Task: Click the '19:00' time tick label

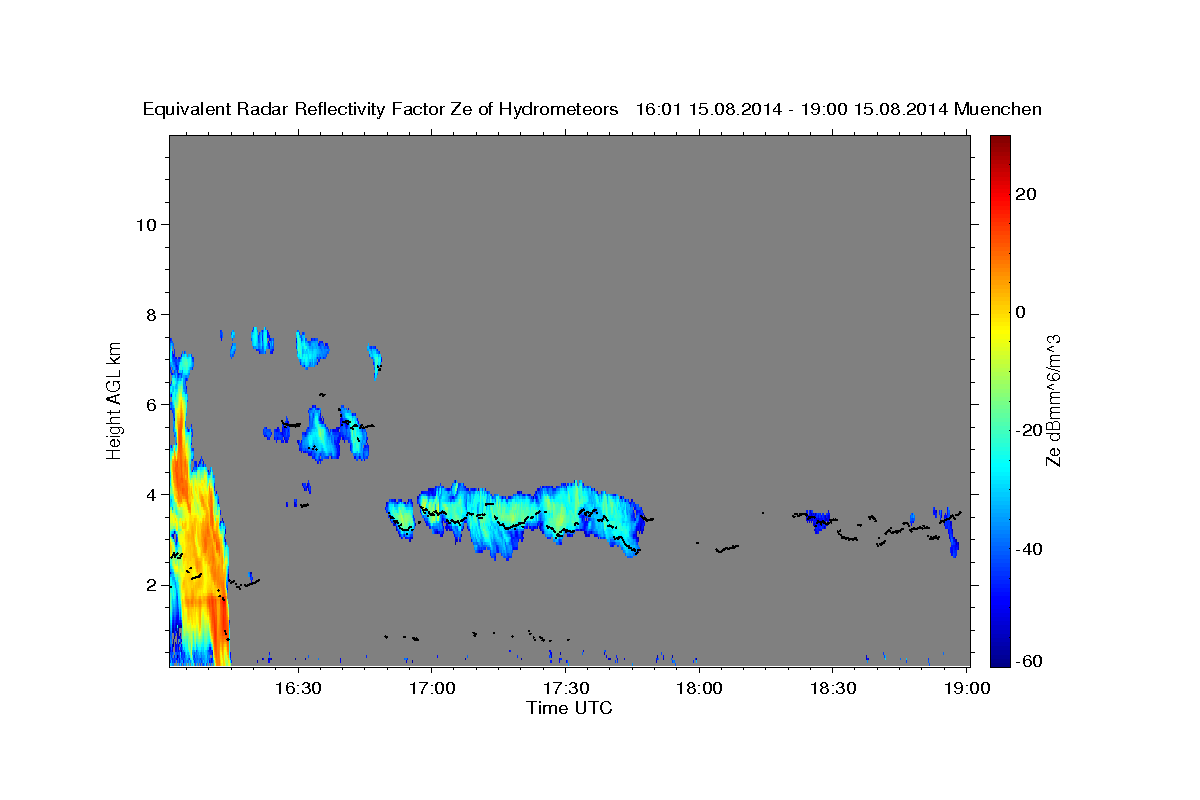Action: click(x=967, y=688)
